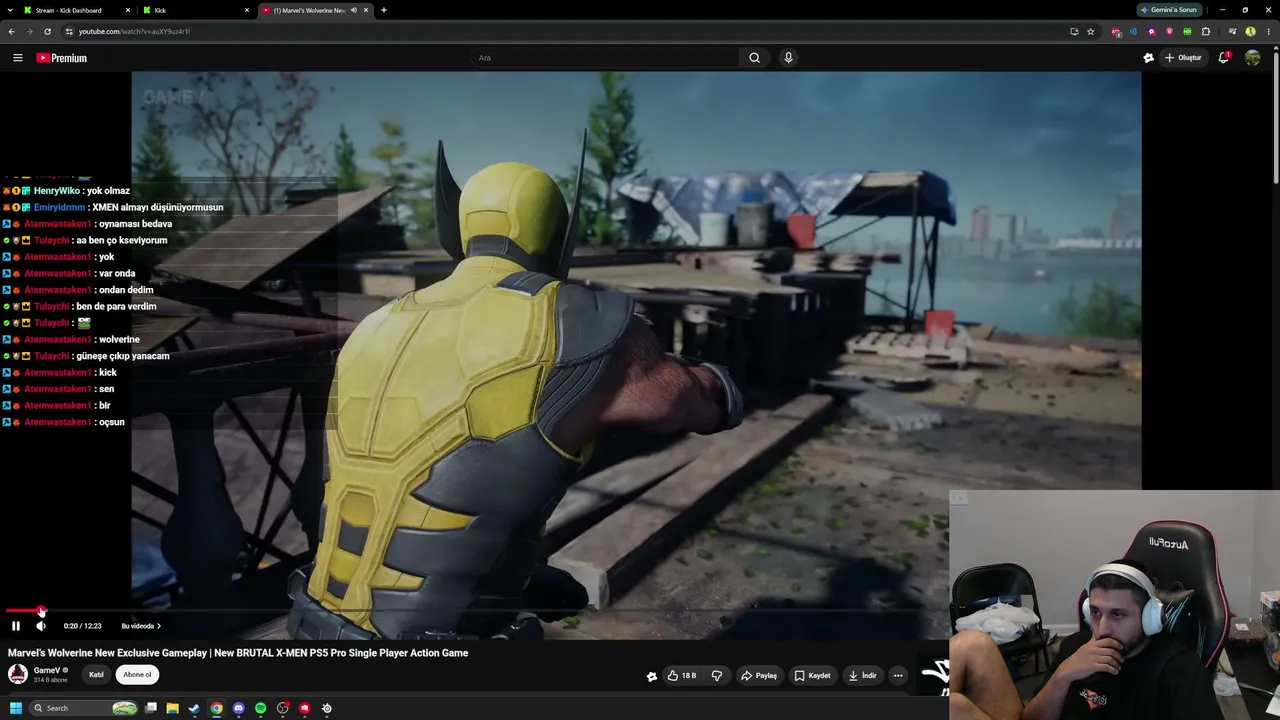Start voice search with microphone icon
Image resolution: width=1280 pixels, height=720 pixels.
tap(788, 58)
